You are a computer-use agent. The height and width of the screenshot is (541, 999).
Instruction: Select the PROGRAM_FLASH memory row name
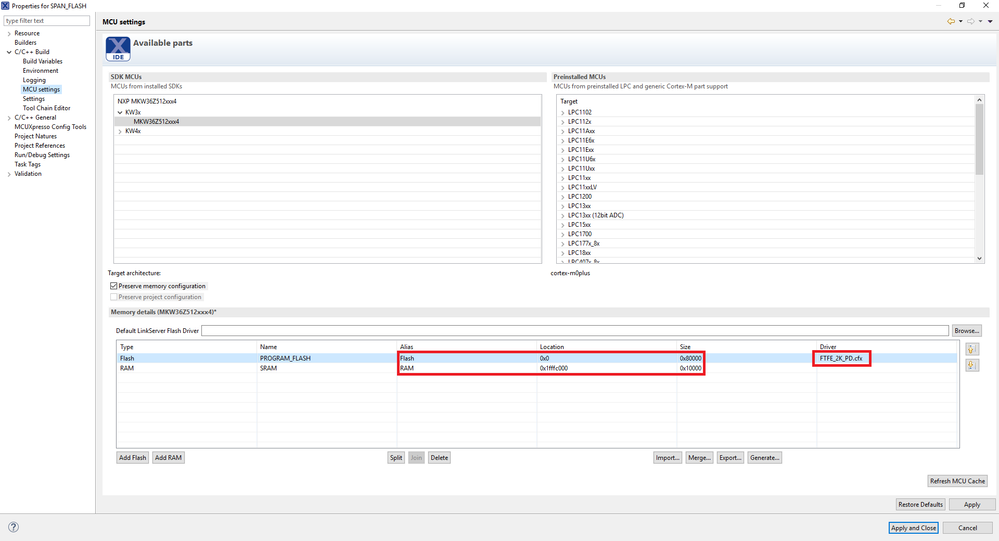click(x=285, y=358)
